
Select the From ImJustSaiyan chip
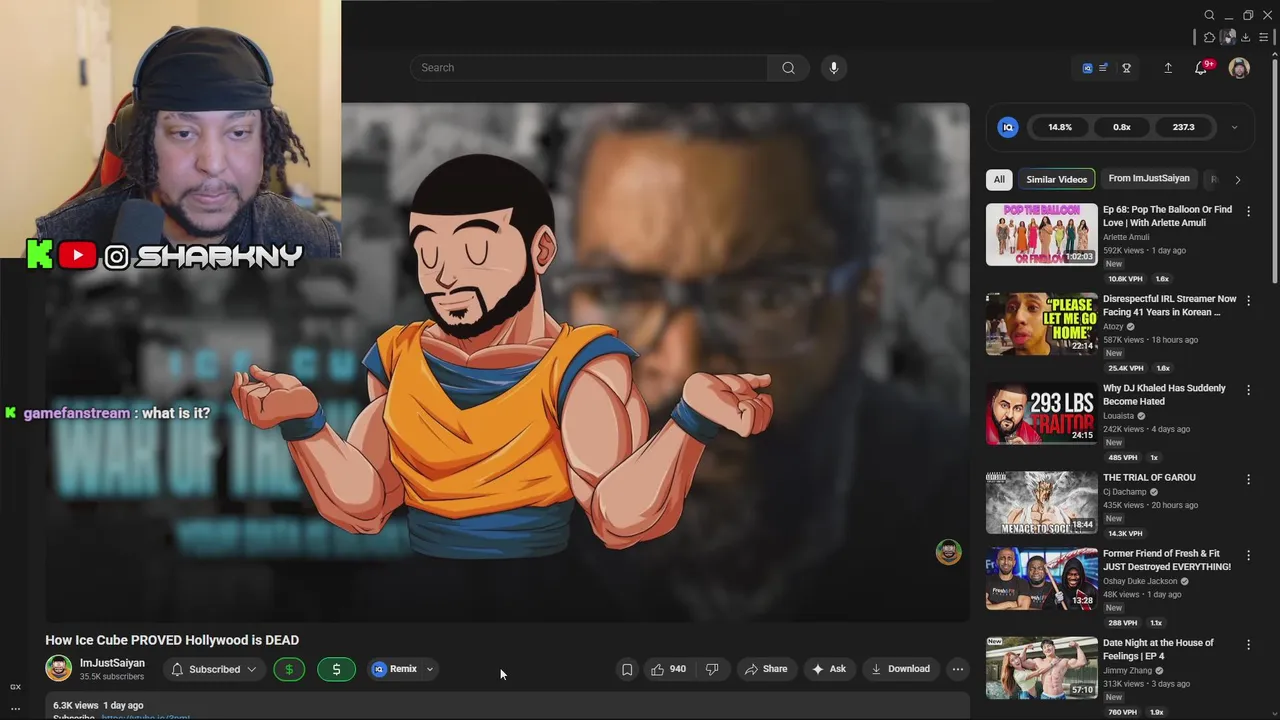point(1149,179)
